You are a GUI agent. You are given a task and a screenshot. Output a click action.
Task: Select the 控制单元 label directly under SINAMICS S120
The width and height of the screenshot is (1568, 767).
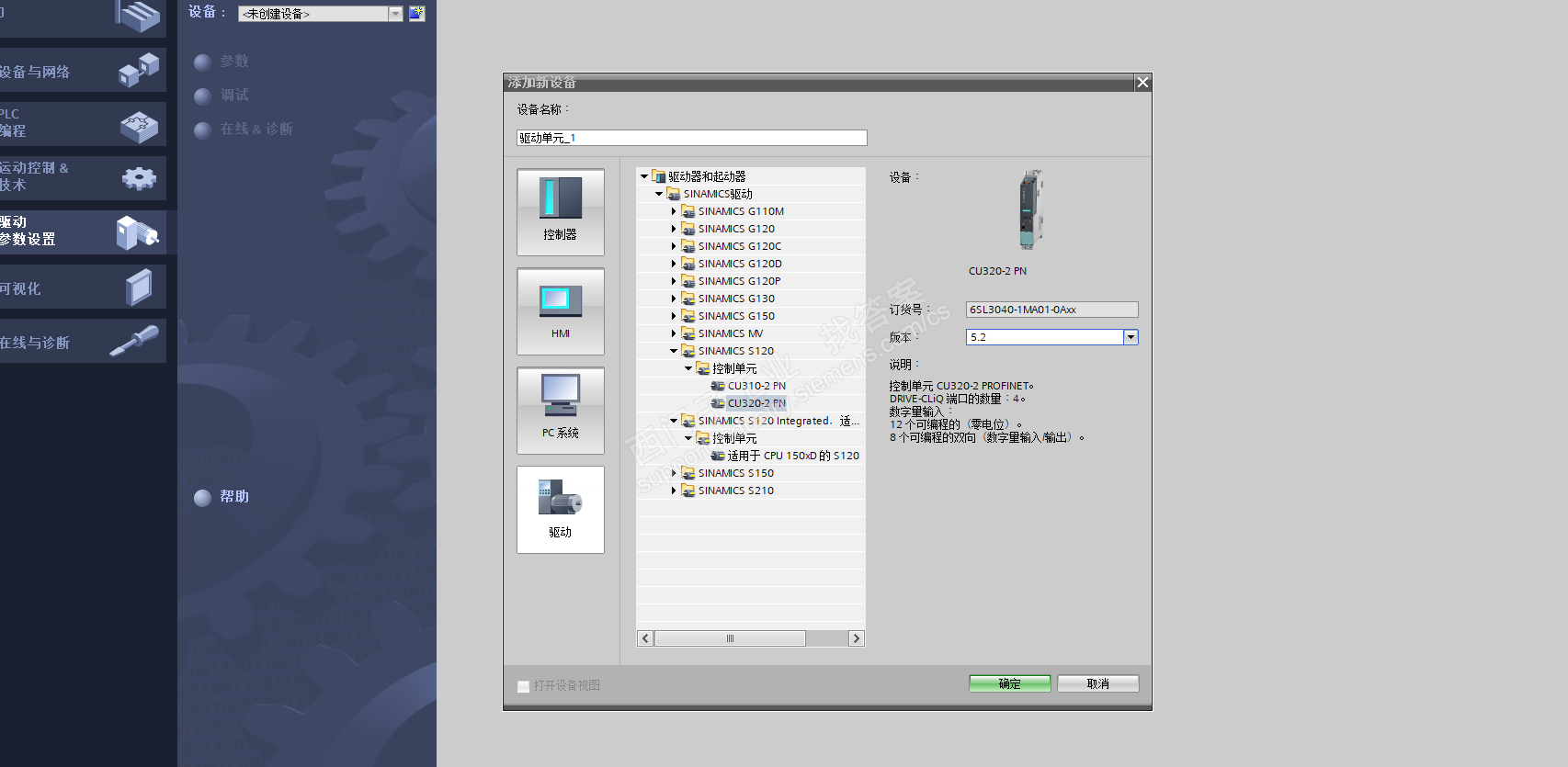pyautogui.click(x=735, y=368)
